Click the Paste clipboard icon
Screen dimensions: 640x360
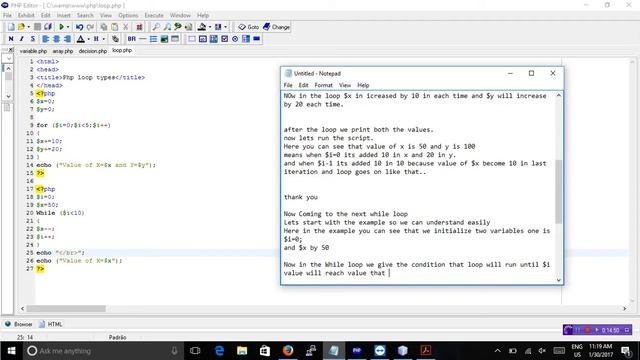click(x=115, y=27)
